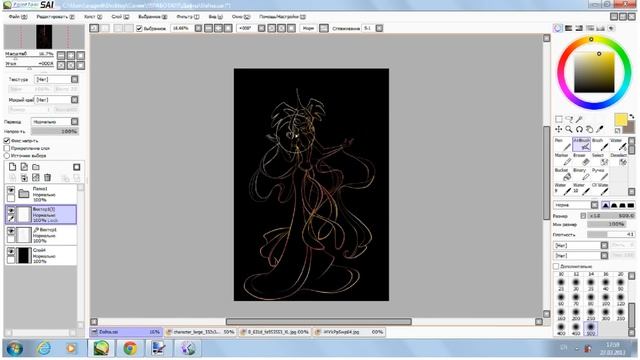Activate the zoom magnifier tool
640x360 pixels.
[x=569, y=129]
